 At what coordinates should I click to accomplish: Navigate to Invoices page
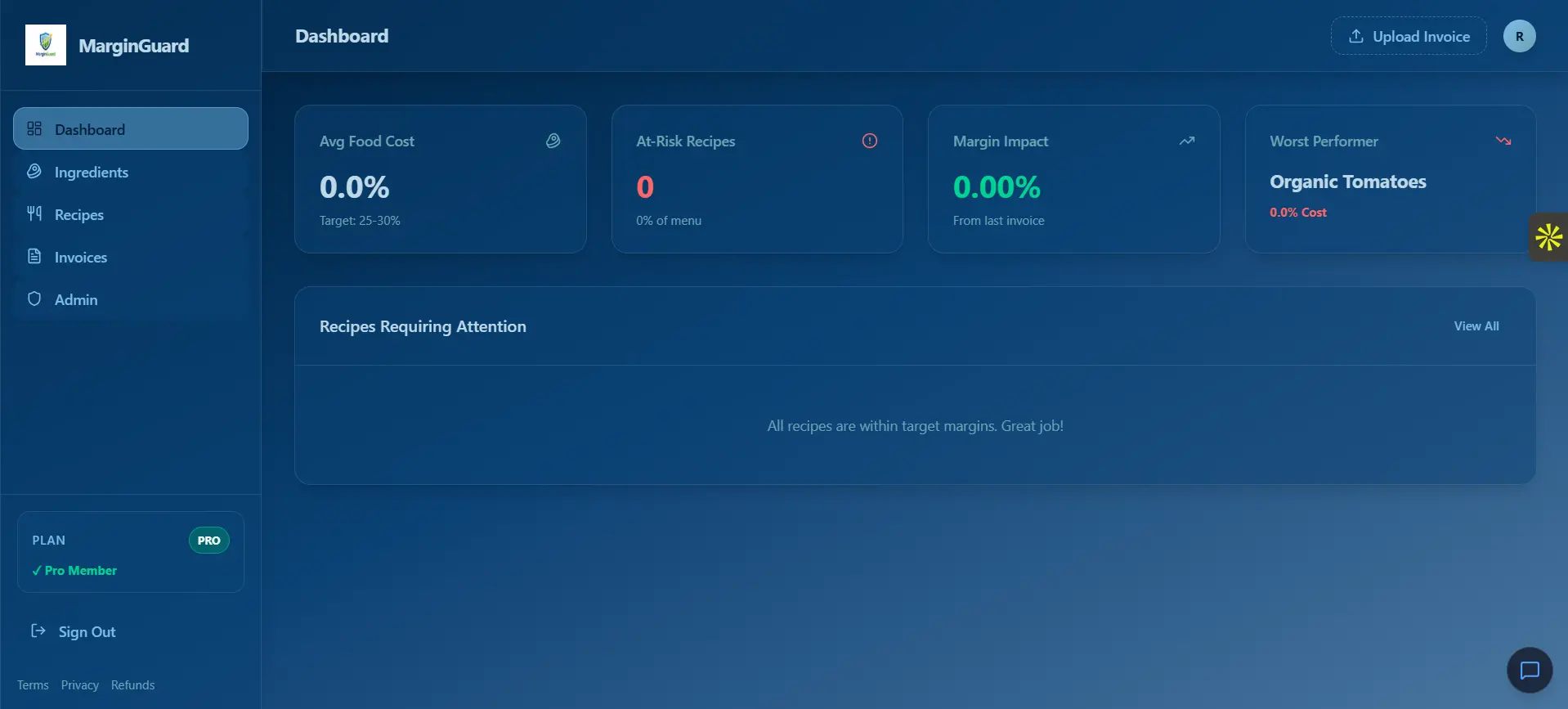tap(131, 257)
